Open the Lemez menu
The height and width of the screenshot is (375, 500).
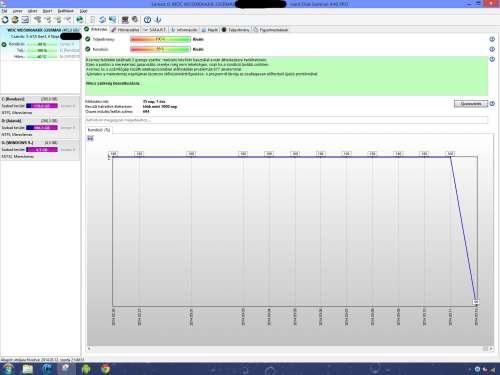(17, 11)
